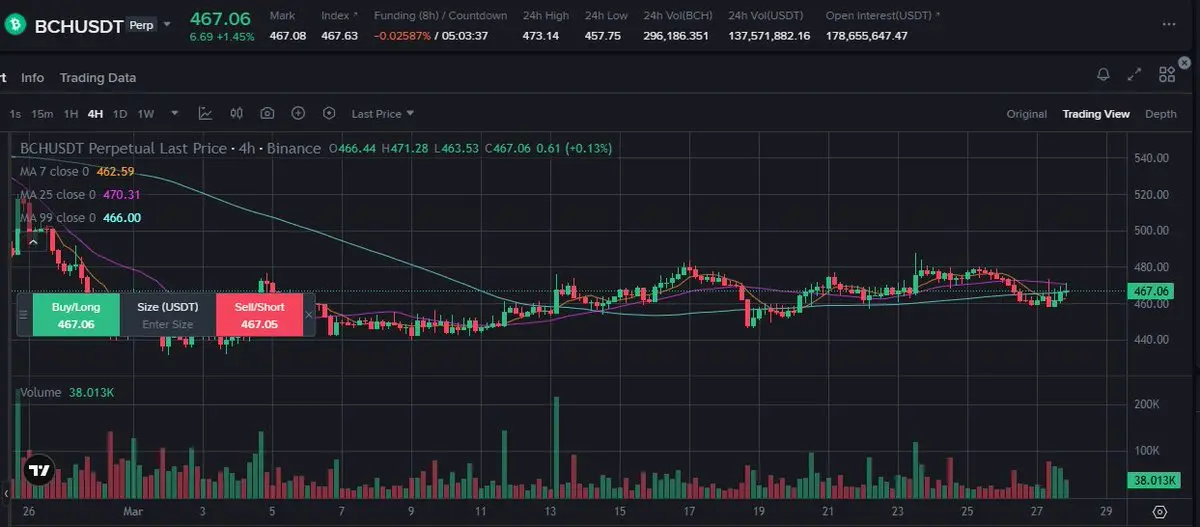This screenshot has width=1200, height=527.
Task: Select the 1s time interval
Action: 15,114
